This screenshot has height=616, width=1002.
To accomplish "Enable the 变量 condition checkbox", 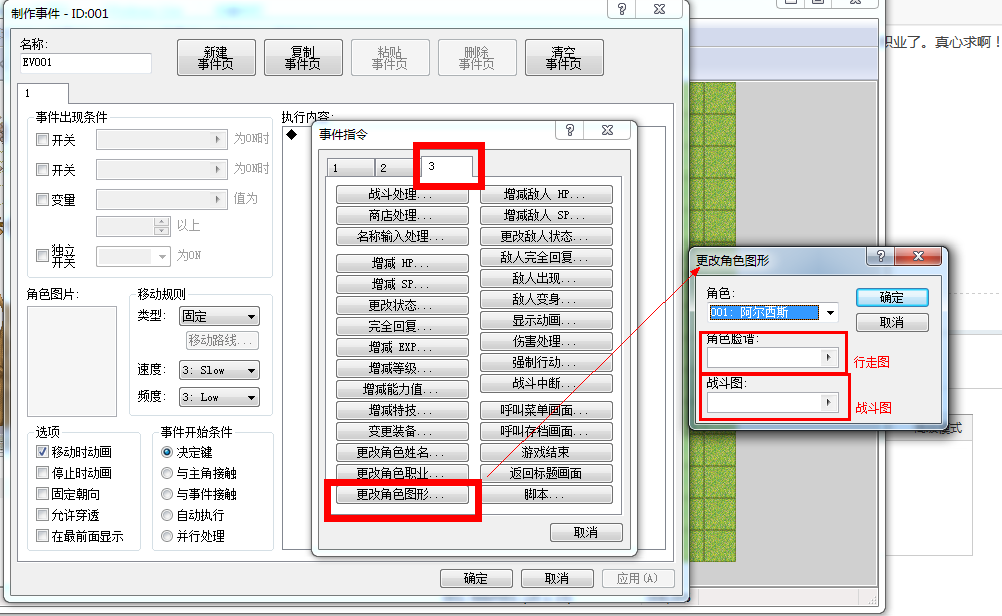I will 43,199.
